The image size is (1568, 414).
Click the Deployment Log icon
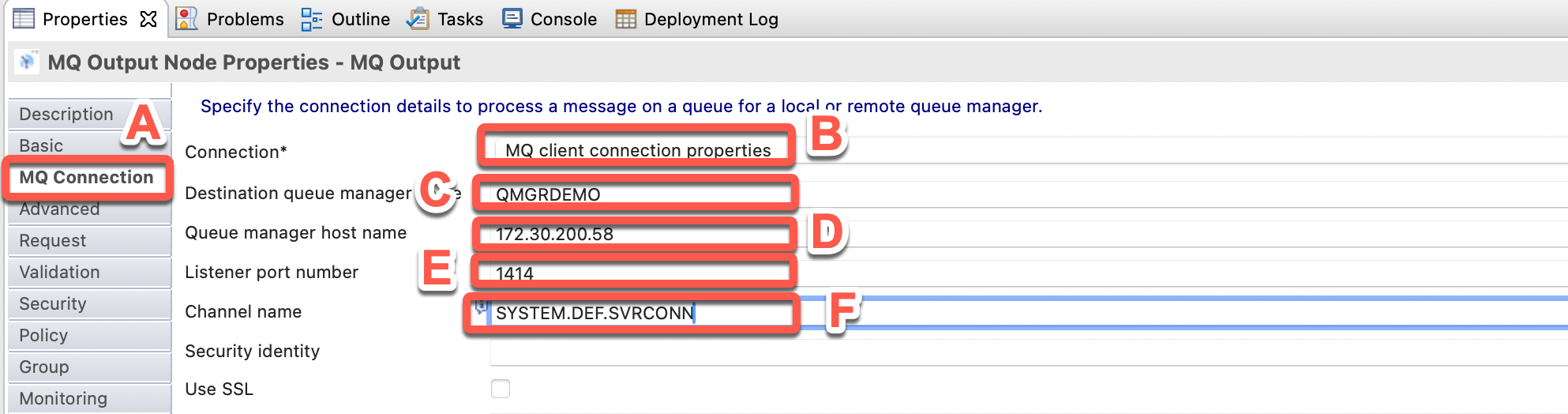pos(625,19)
